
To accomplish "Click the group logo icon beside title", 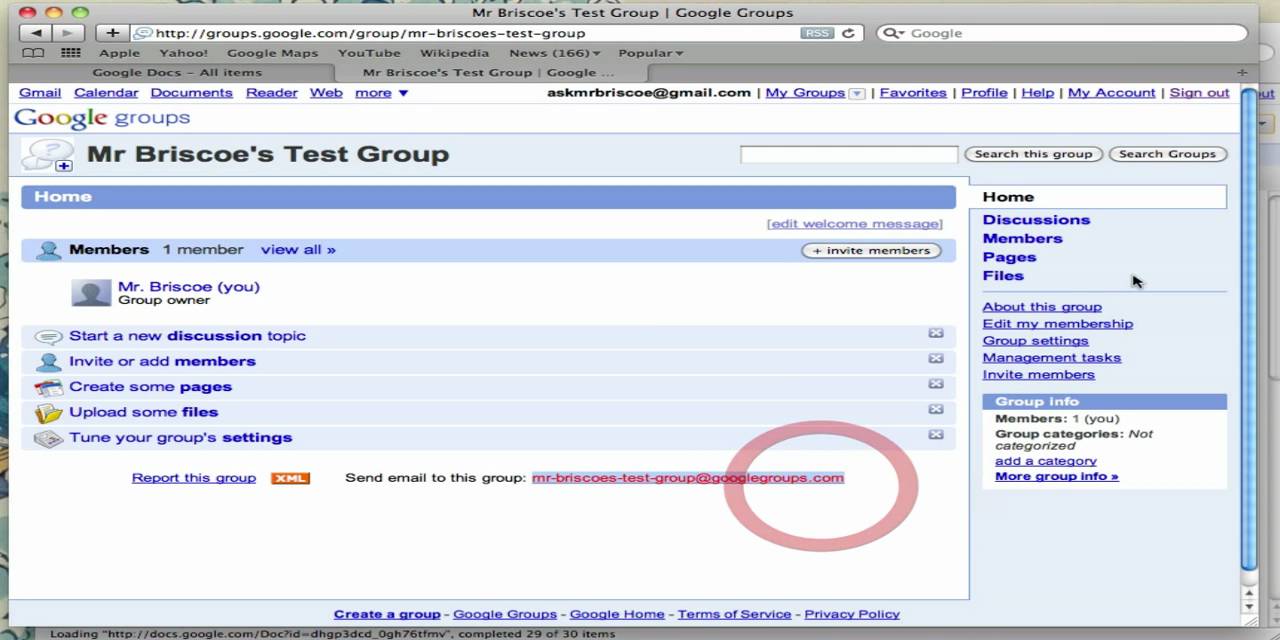I will [48, 154].
